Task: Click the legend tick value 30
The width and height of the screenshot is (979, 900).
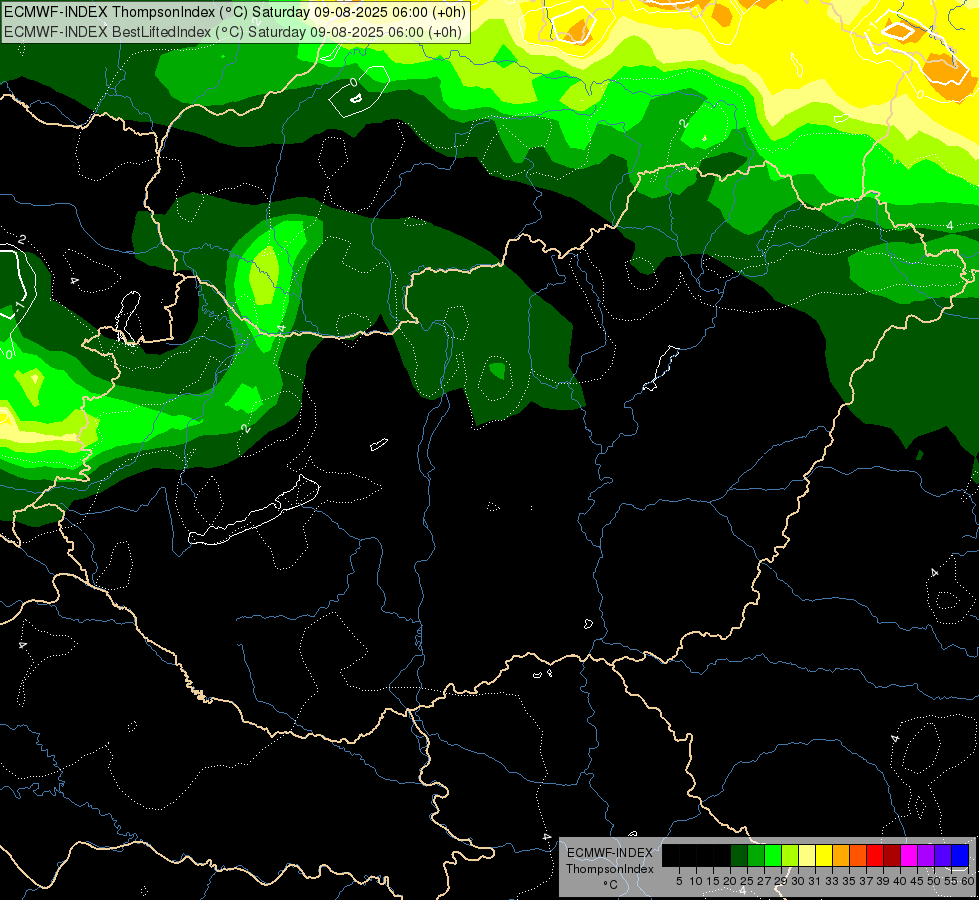Action: coord(799,881)
